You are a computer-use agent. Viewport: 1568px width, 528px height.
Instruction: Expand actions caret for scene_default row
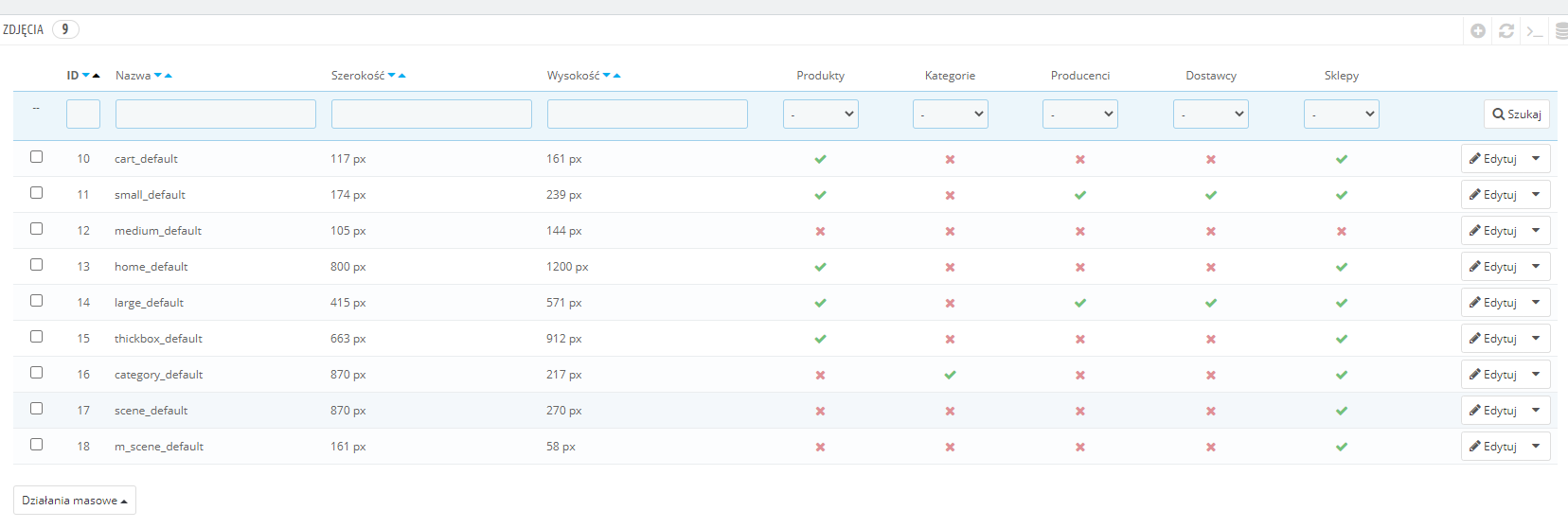[x=1536, y=411]
